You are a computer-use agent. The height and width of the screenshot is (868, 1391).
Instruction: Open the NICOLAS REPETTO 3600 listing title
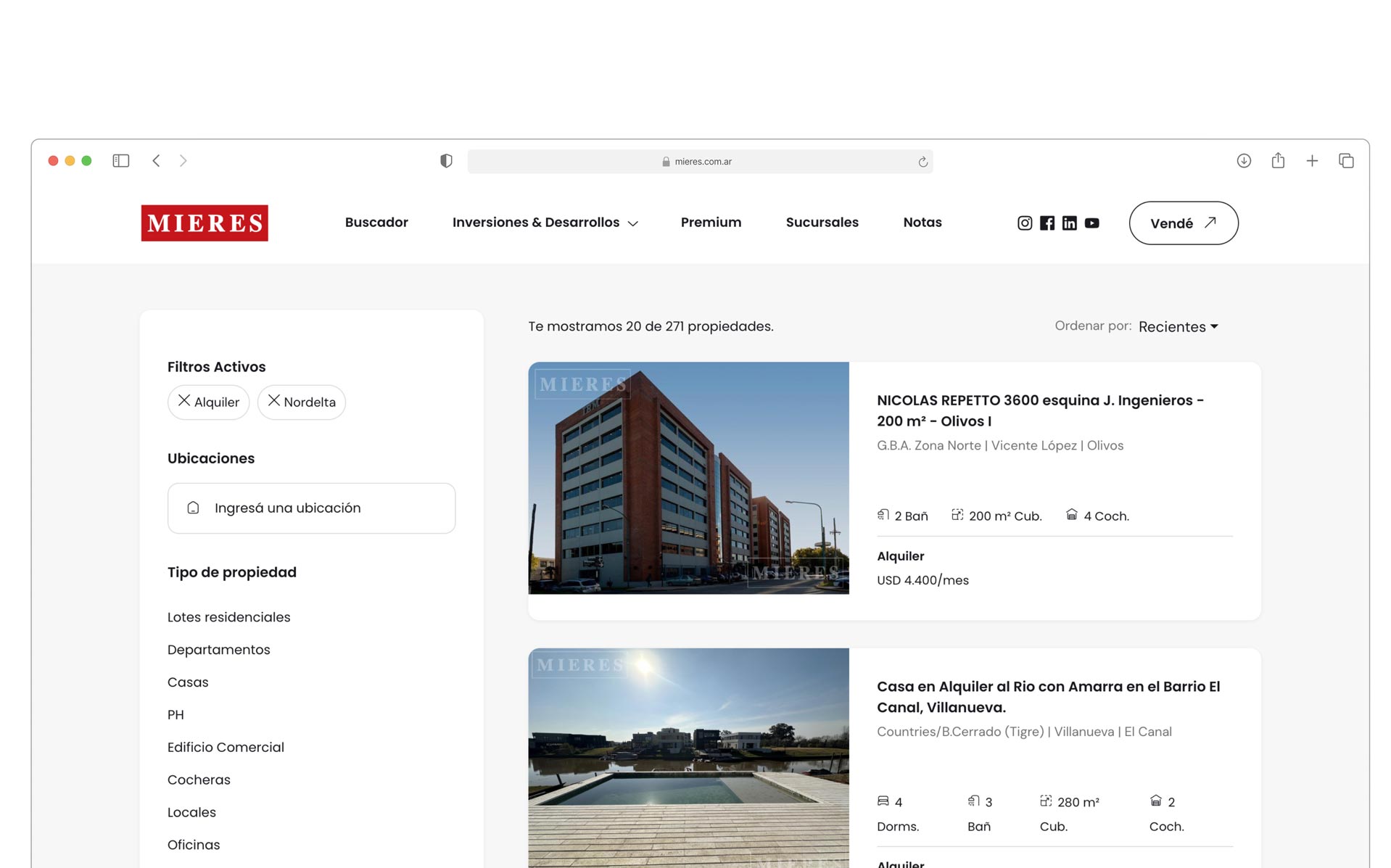[x=1040, y=410]
